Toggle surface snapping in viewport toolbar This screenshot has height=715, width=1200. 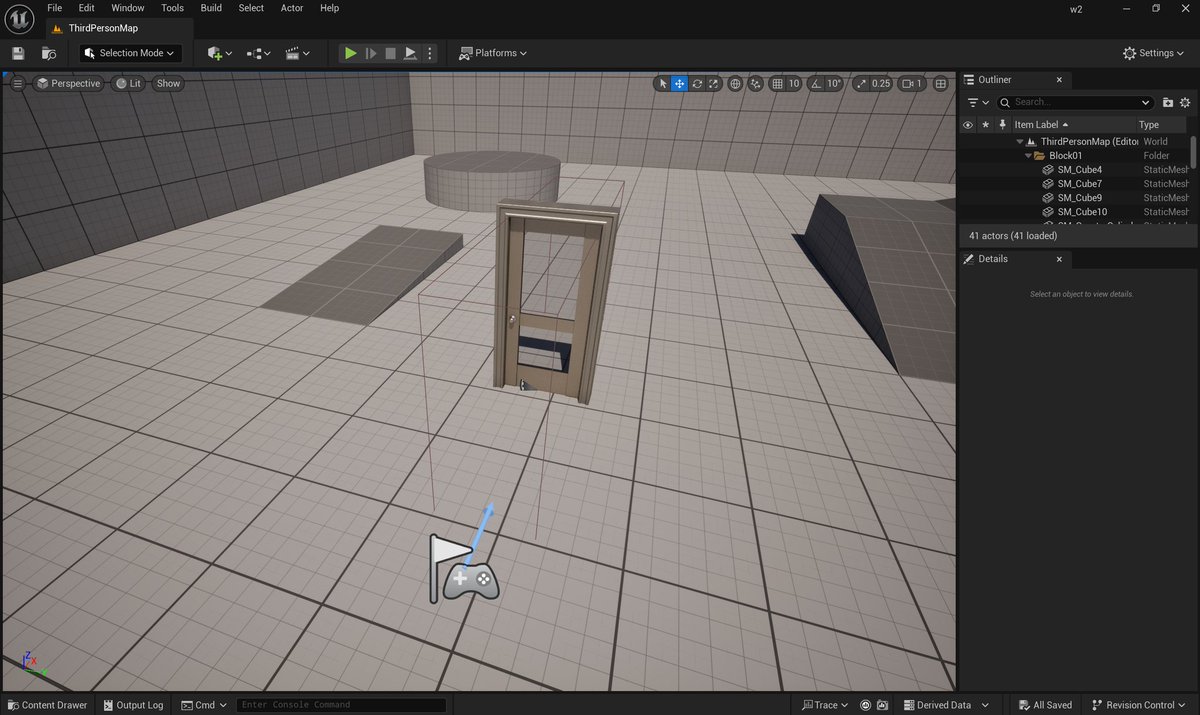pyautogui.click(x=756, y=83)
